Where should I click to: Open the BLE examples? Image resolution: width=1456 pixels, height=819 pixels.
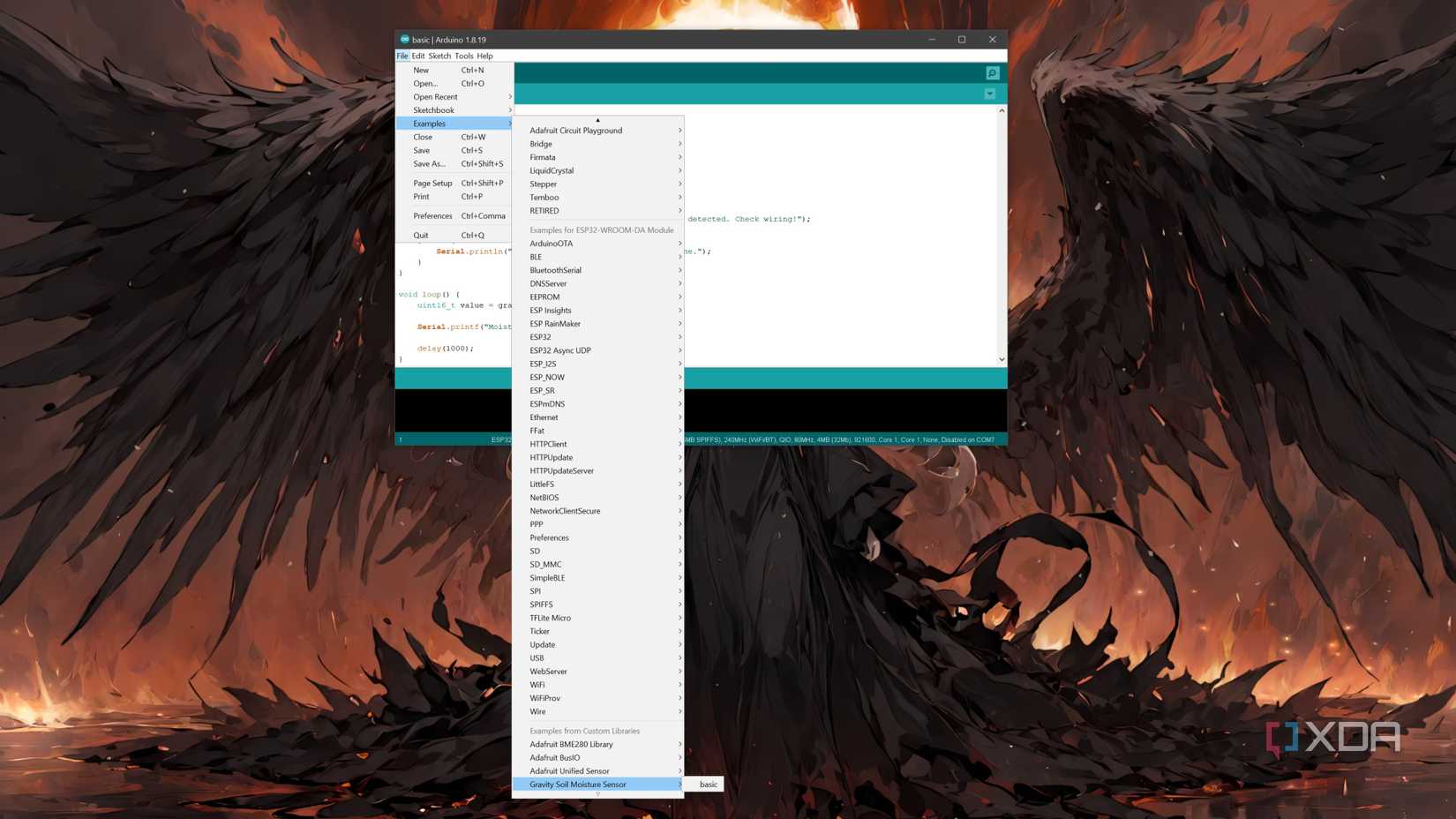coord(598,257)
